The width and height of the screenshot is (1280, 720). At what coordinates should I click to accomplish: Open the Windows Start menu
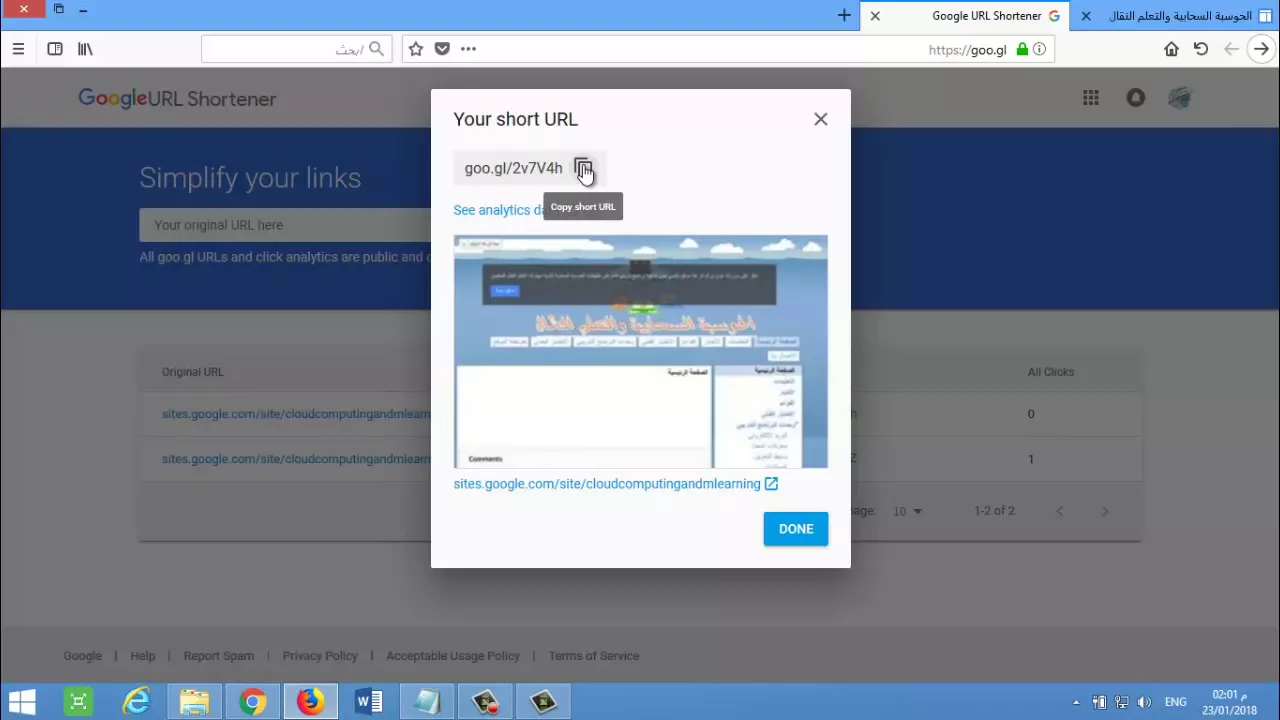[x=22, y=702]
